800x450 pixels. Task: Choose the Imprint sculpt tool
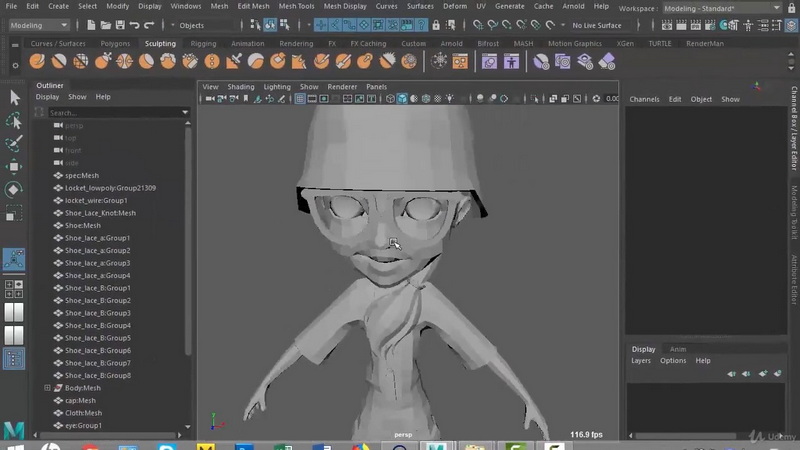point(234,62)
